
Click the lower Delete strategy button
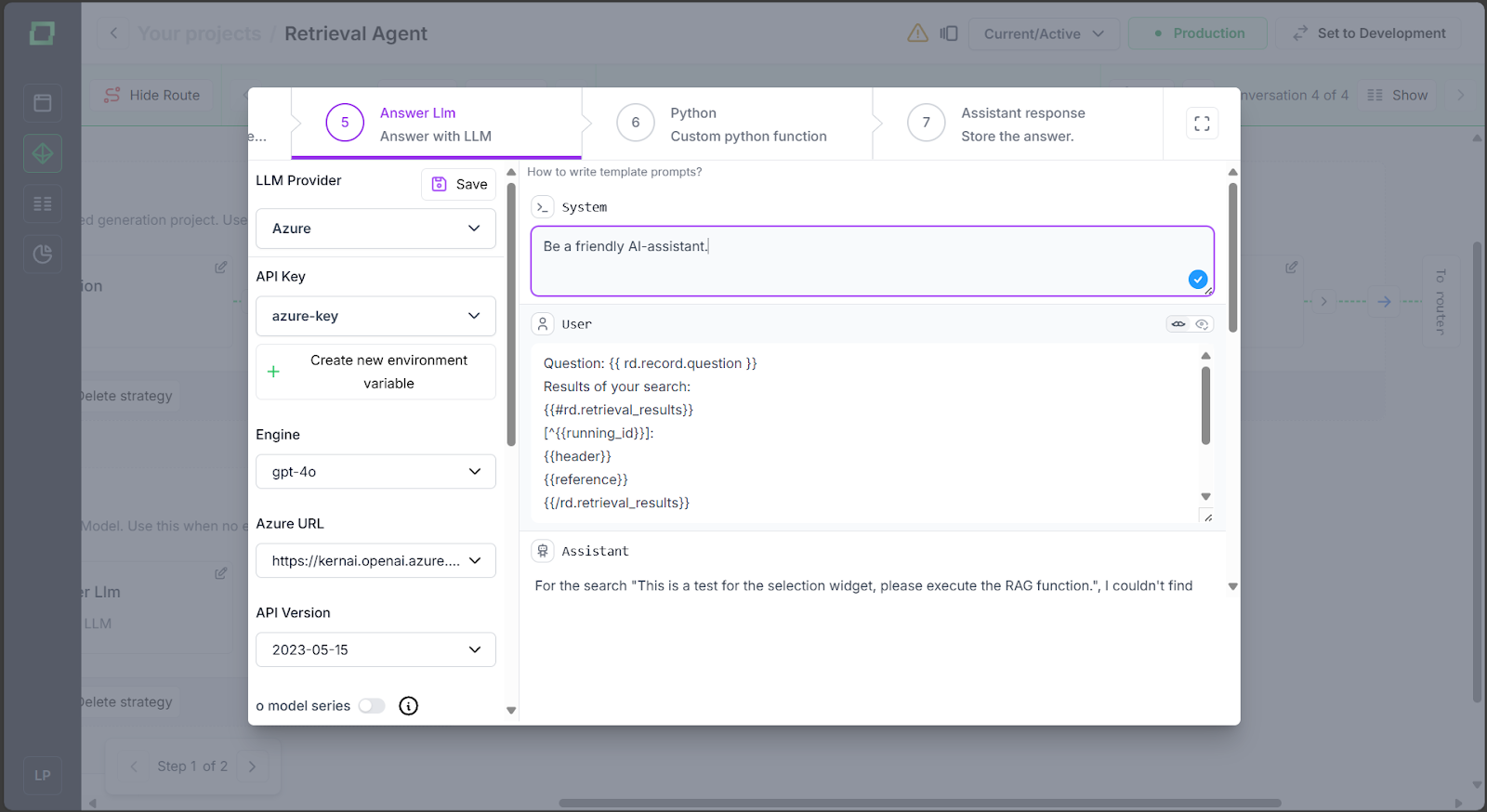[126, 702]
